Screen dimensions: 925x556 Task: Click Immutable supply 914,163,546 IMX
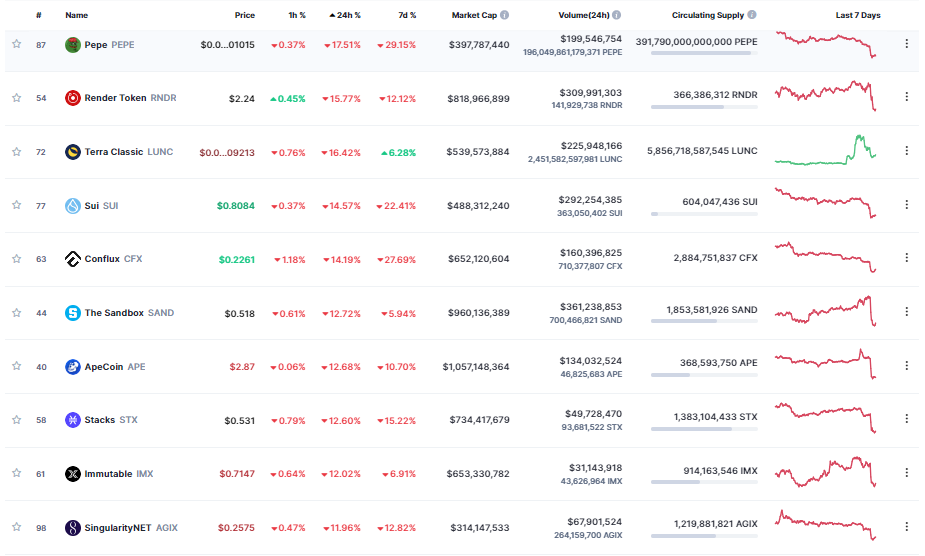tap(720, 471)
